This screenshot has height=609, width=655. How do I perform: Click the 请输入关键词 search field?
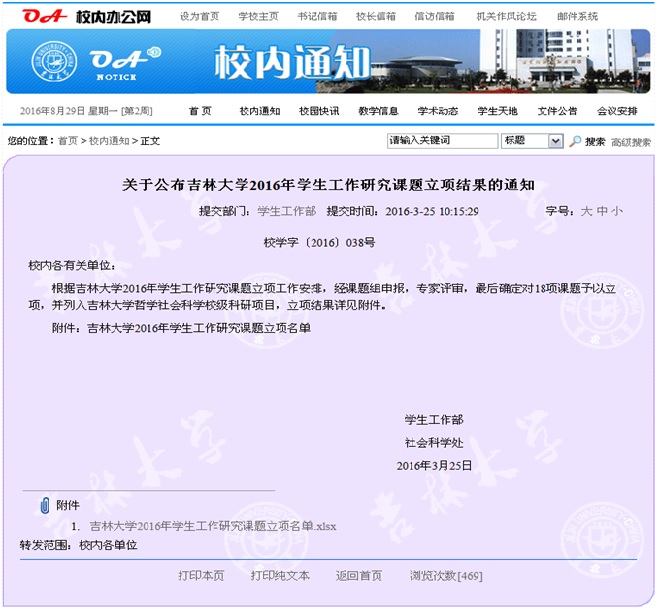441,141
